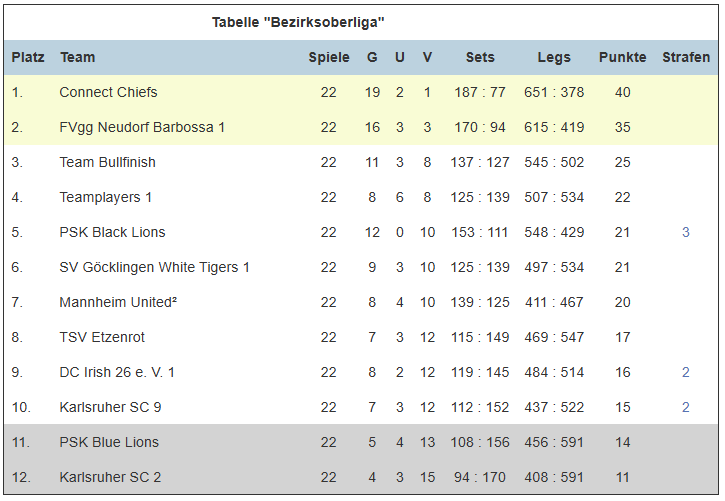725x501 pixels.
Task: Click the Strafen column header
Action: point(686,57)
